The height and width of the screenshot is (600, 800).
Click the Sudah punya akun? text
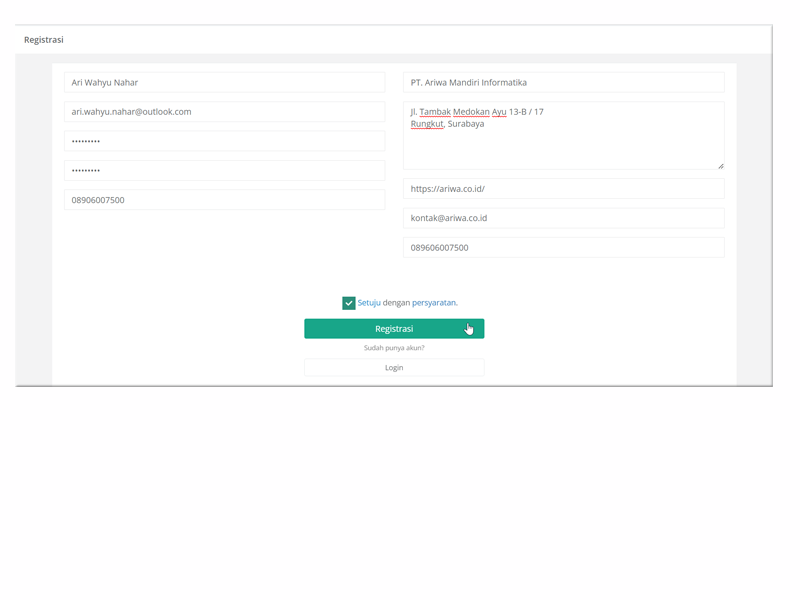pyautogui.click(x=394, y=348)
